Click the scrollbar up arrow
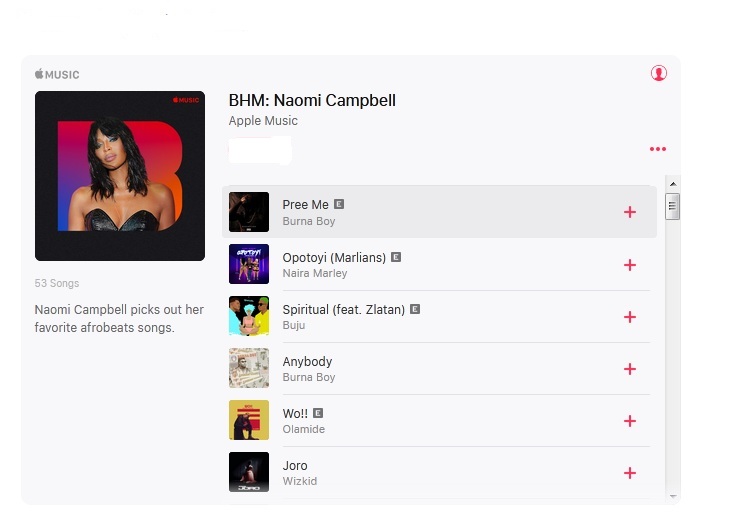This screenshot has width=749, height=529. point(673,184)
